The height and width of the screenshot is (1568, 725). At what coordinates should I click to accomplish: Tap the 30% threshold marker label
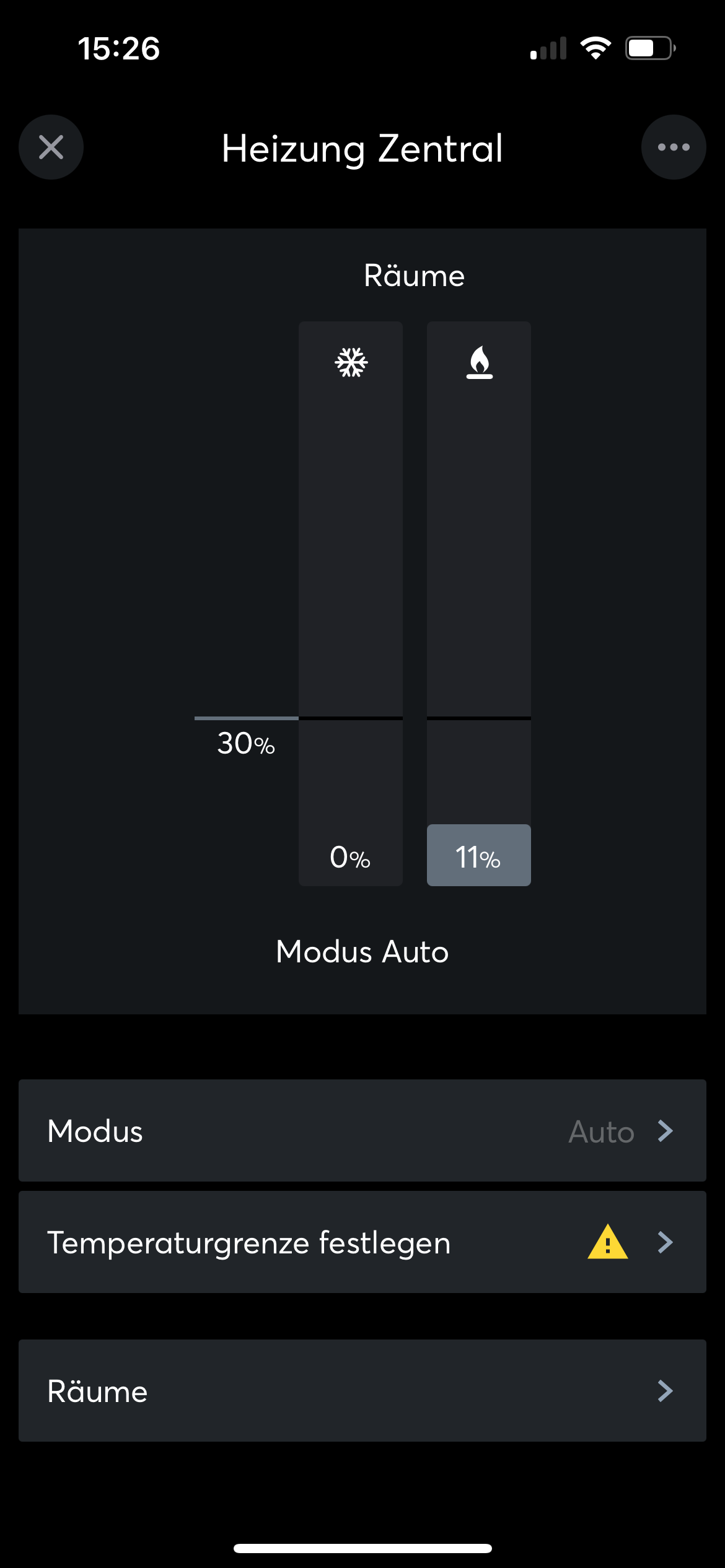(x=246, y=743)
